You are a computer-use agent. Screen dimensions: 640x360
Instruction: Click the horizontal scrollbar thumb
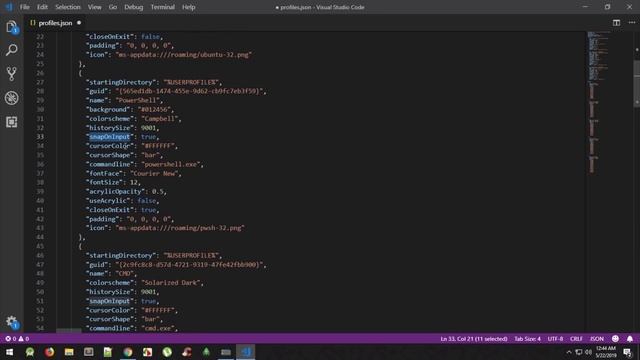69,330
